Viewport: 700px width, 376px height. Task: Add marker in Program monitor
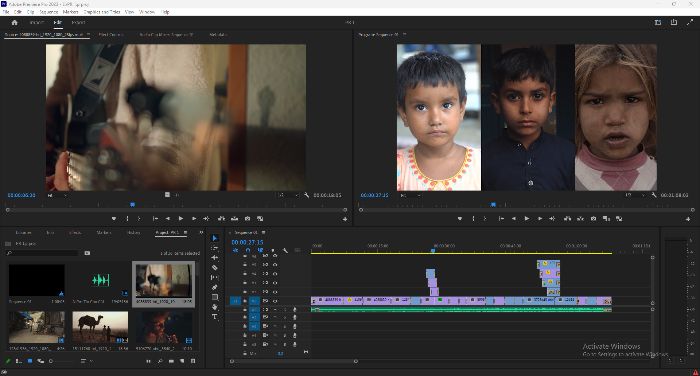(460, 219)
